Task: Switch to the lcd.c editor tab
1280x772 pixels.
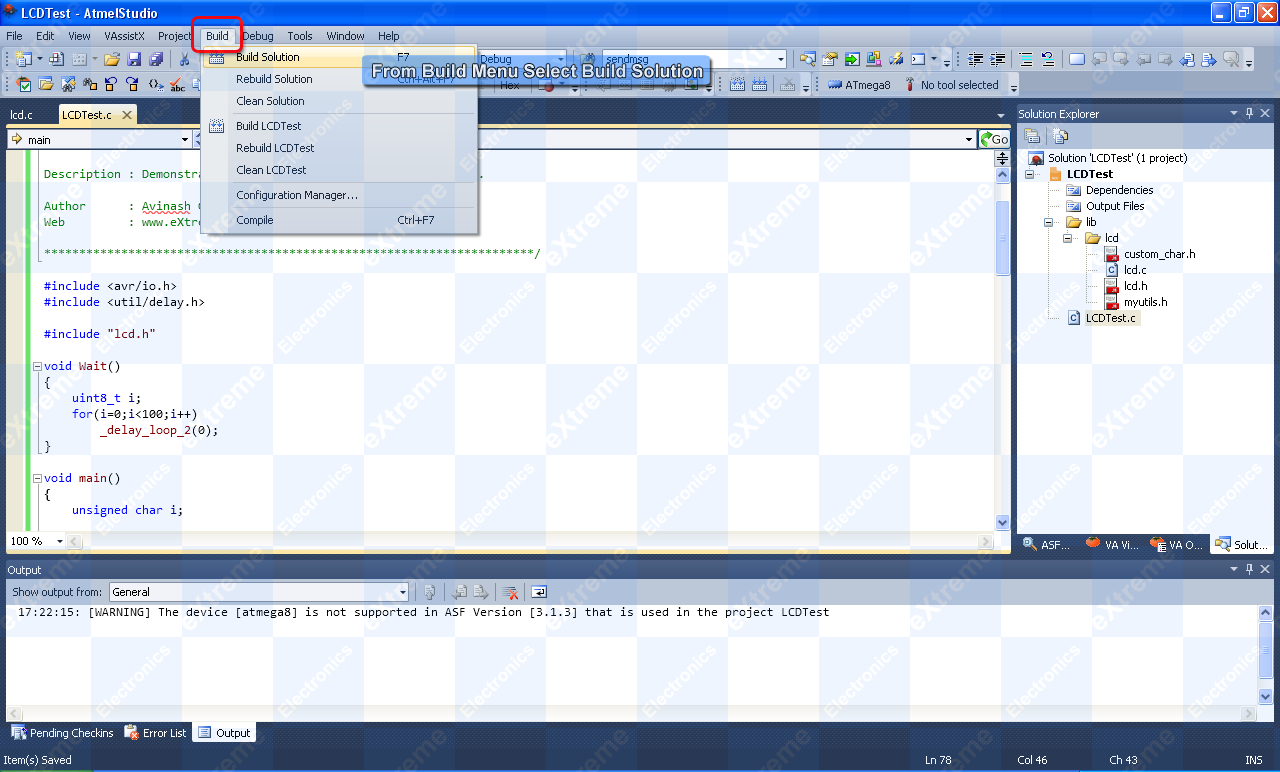Action: click(22, 115)
